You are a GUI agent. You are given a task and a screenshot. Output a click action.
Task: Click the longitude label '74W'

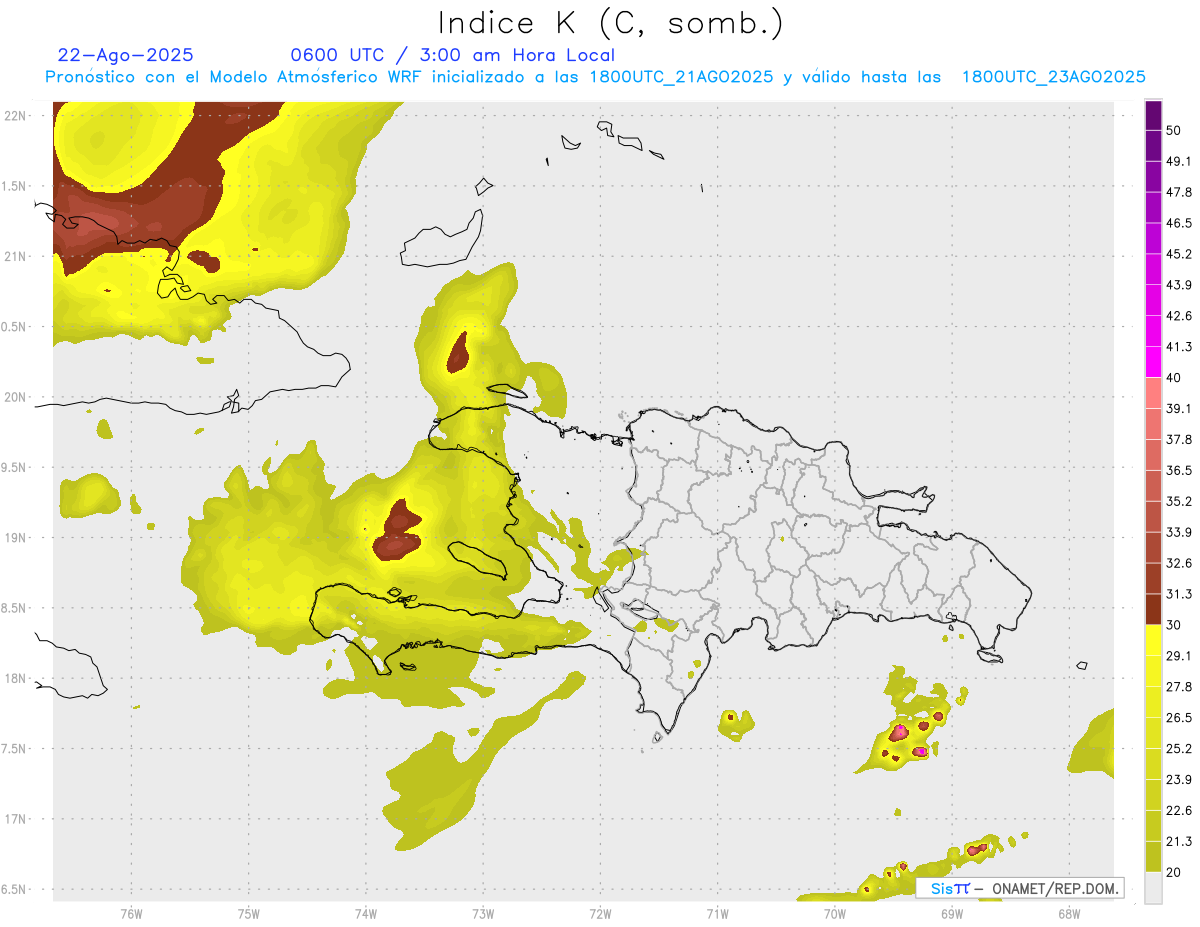point(365,914)
